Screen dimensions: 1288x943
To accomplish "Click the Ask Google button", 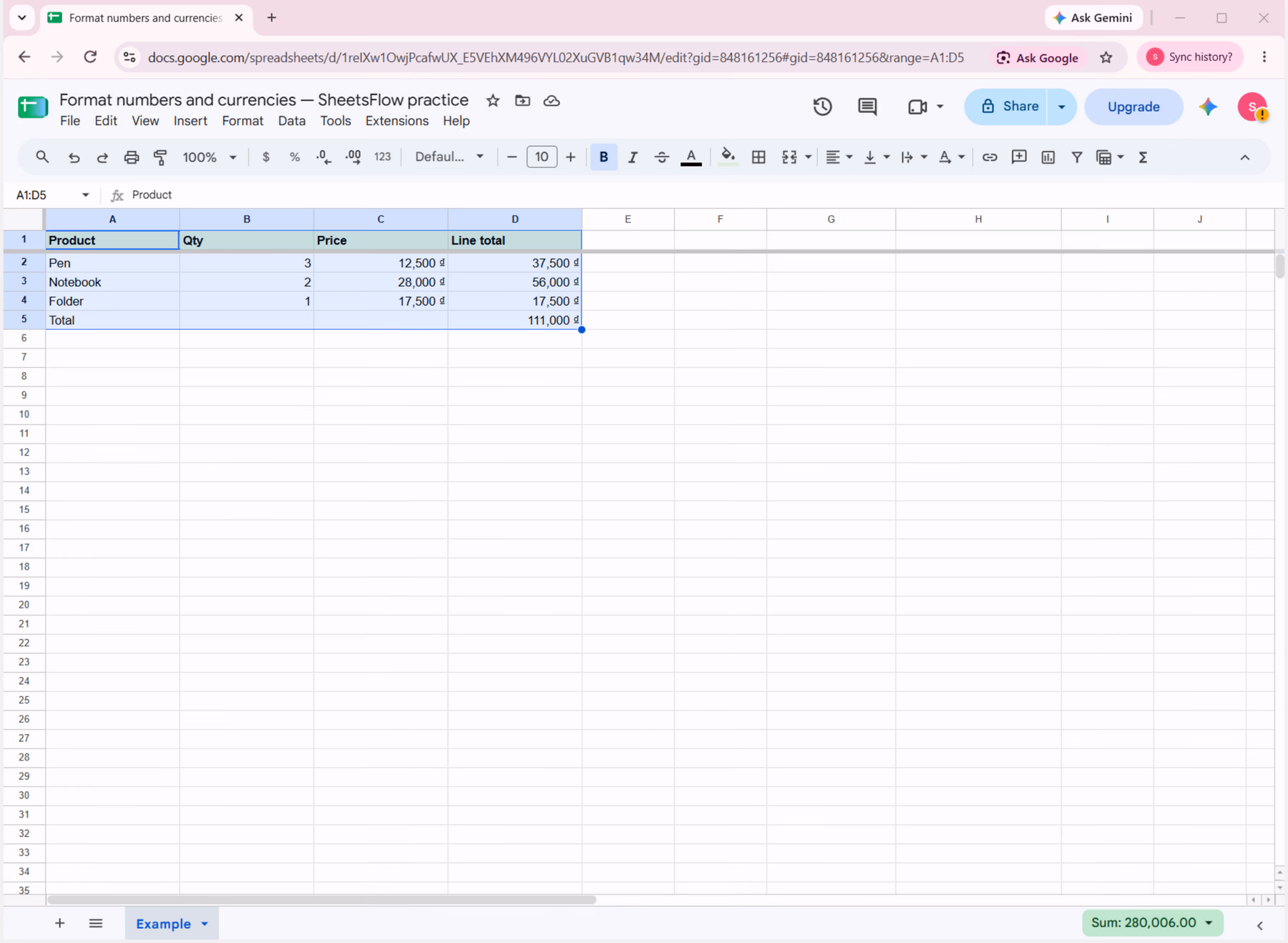I will pyautogui.click(x=1038, y=58).
